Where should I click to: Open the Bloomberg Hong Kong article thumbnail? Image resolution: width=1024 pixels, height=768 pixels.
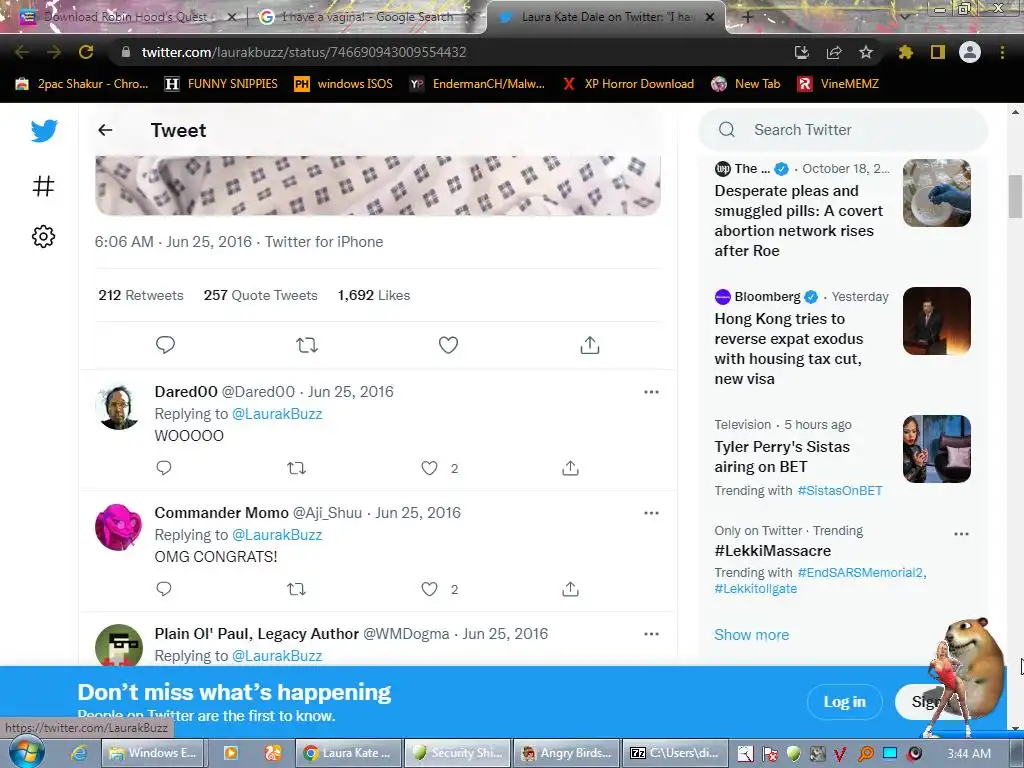(936, 321)
